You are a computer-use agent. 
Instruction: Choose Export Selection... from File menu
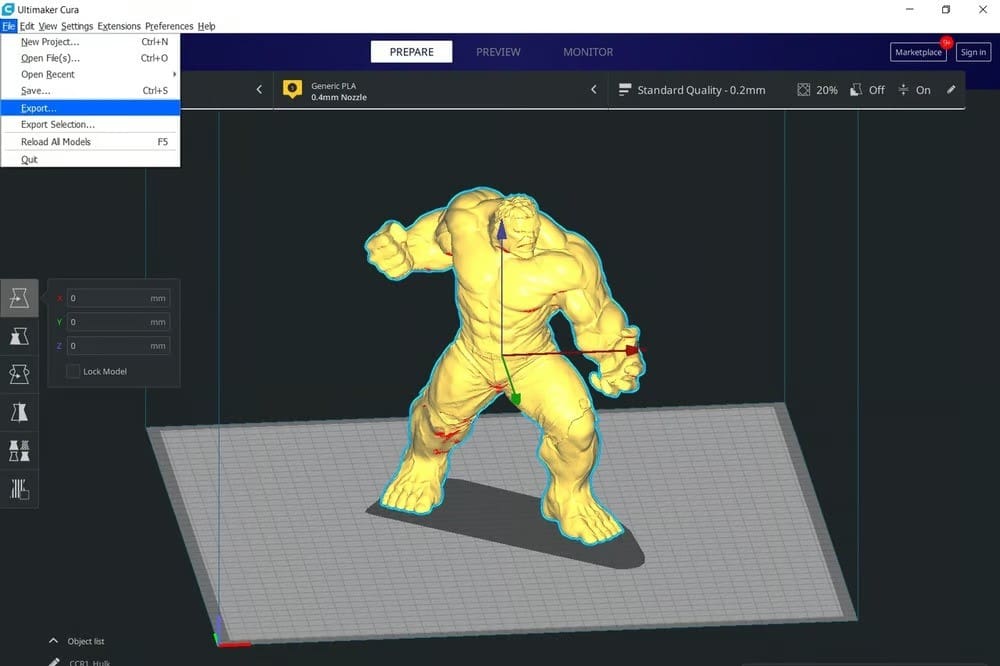click(x=91, y=124)
